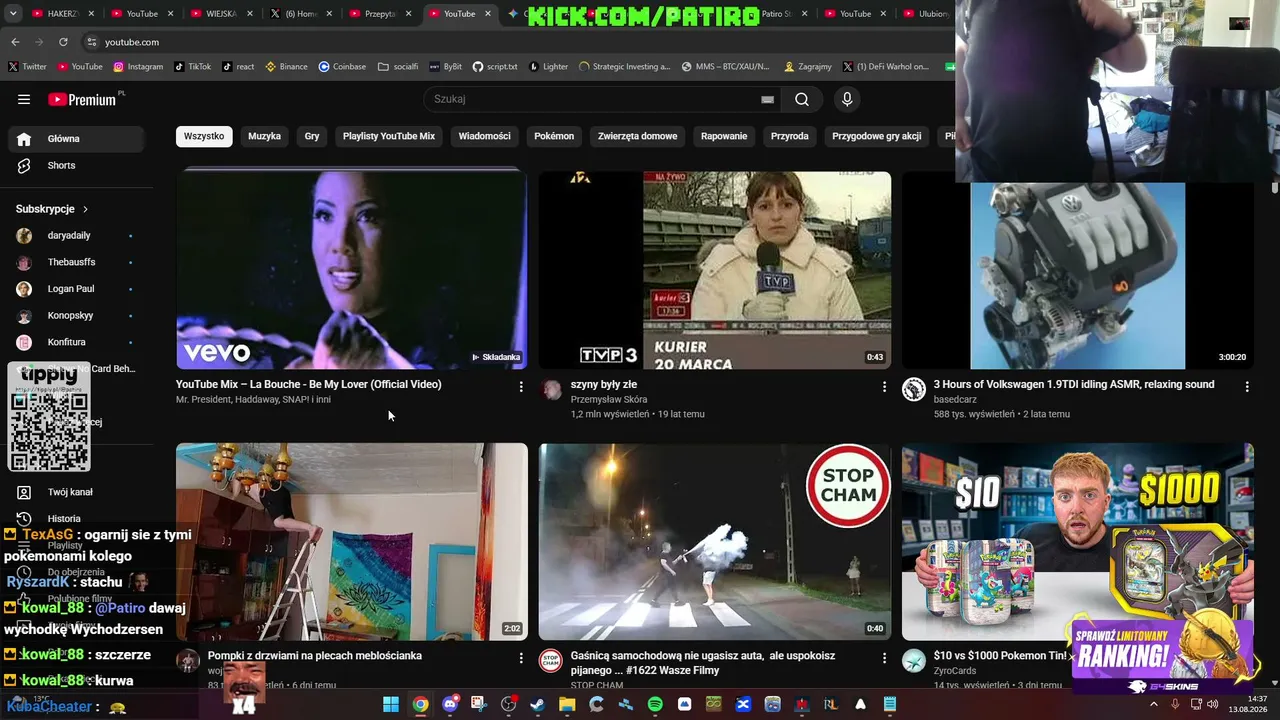The height and width of the screenshot is (720, 1280).
Task: Open the STOP CHAM channel avatar
Action: tap(551, 661)
